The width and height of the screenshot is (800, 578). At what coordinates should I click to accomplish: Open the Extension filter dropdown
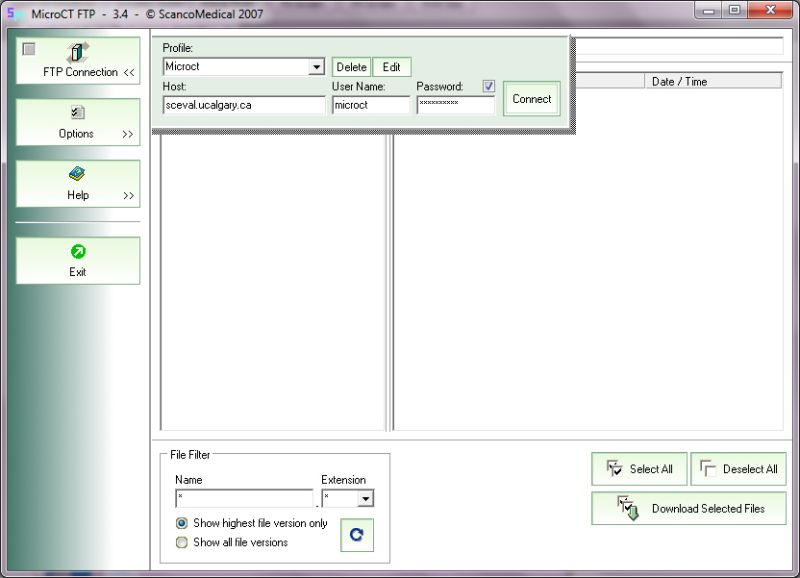click(365, 498)
